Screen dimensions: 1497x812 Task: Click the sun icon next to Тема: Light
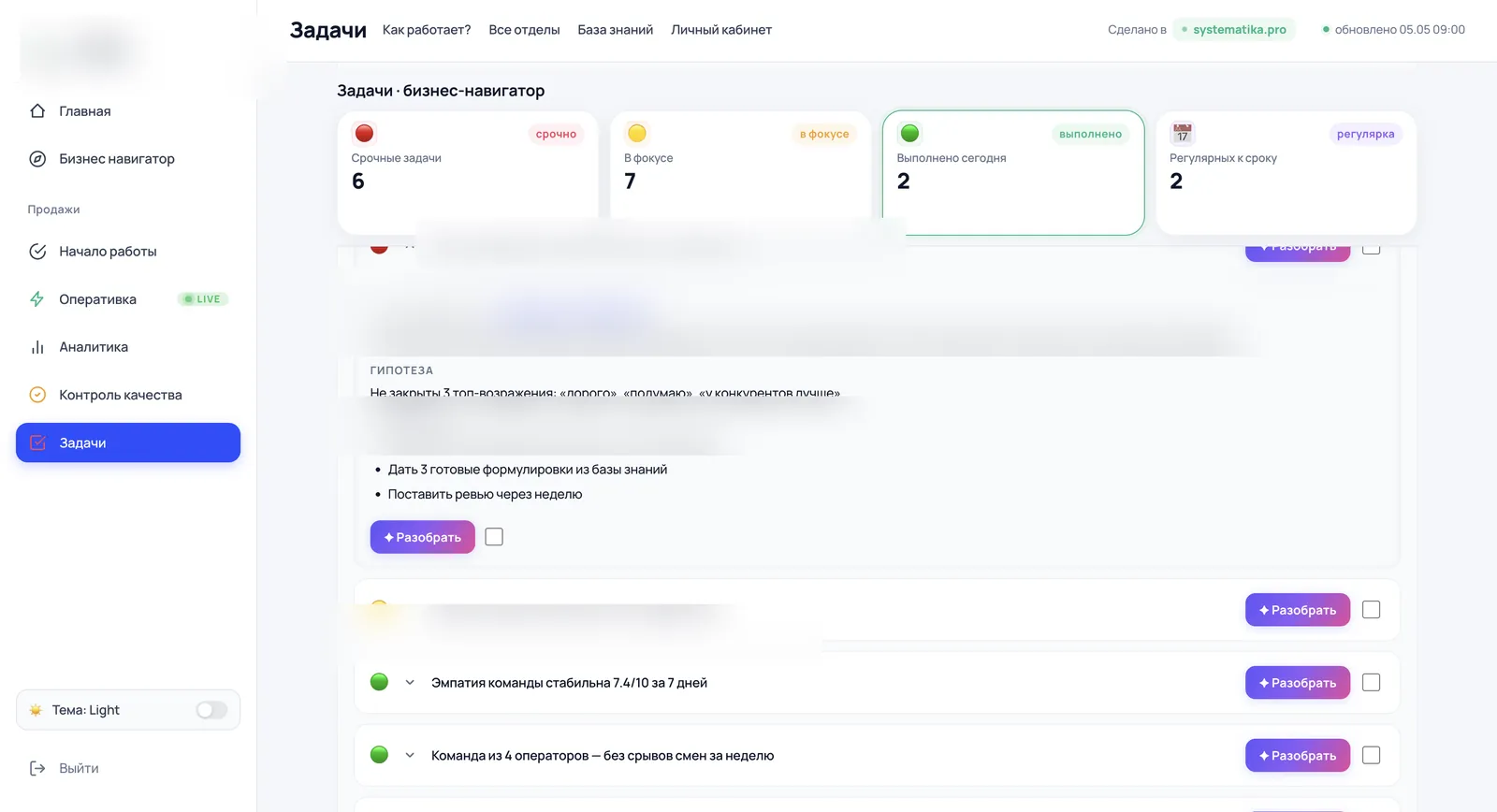coord(36,710)
